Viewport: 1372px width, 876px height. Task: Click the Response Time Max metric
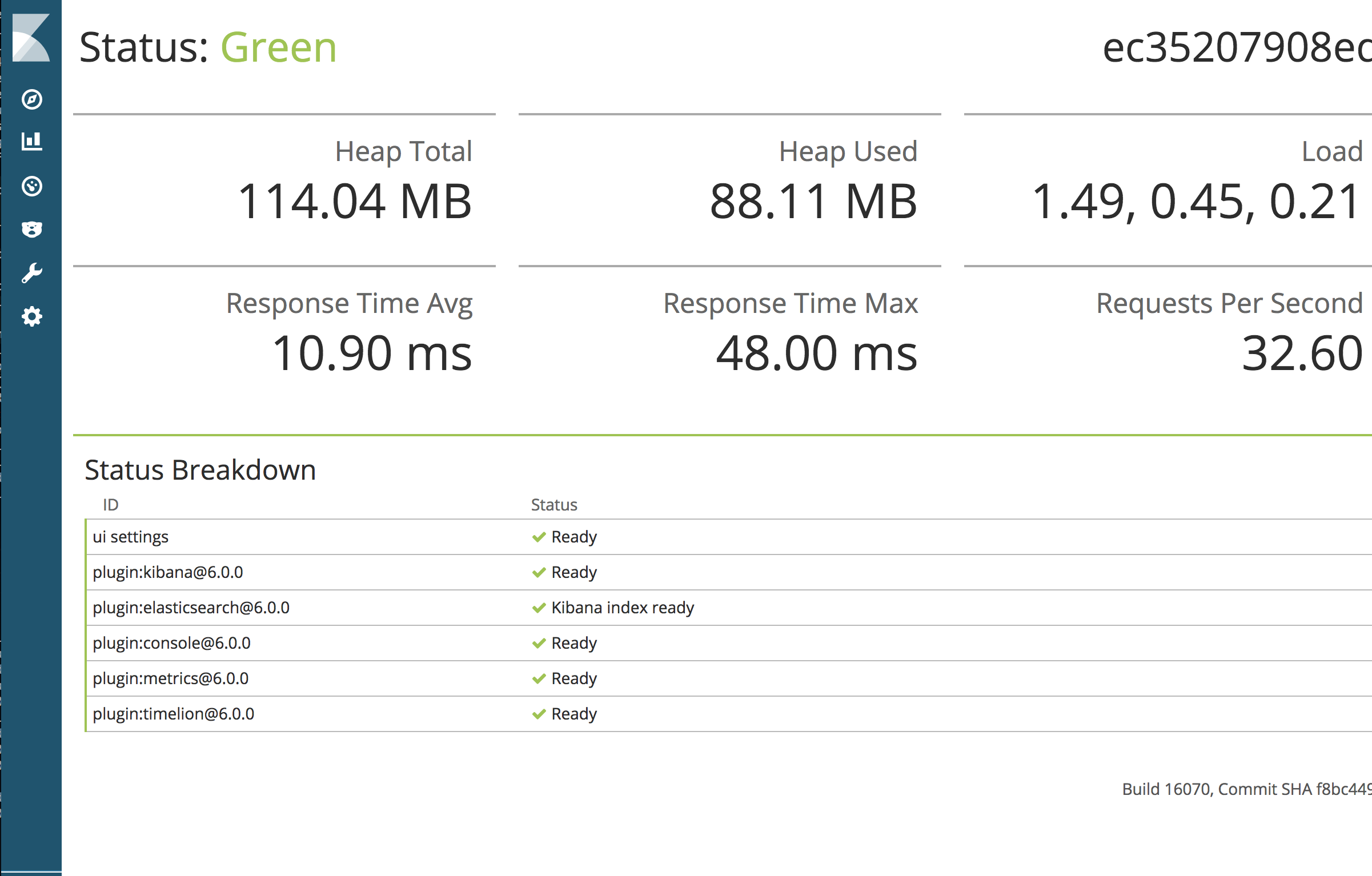click(816, 353)
